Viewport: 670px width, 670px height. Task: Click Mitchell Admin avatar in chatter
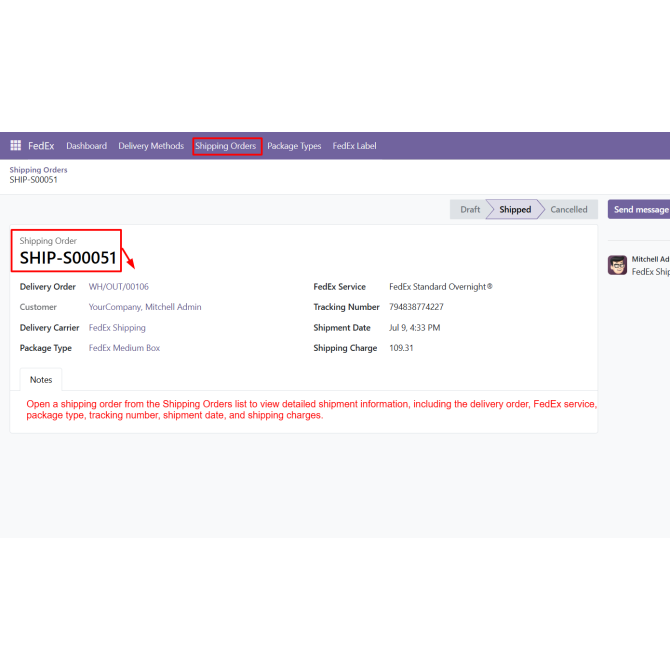coord(617,265)
